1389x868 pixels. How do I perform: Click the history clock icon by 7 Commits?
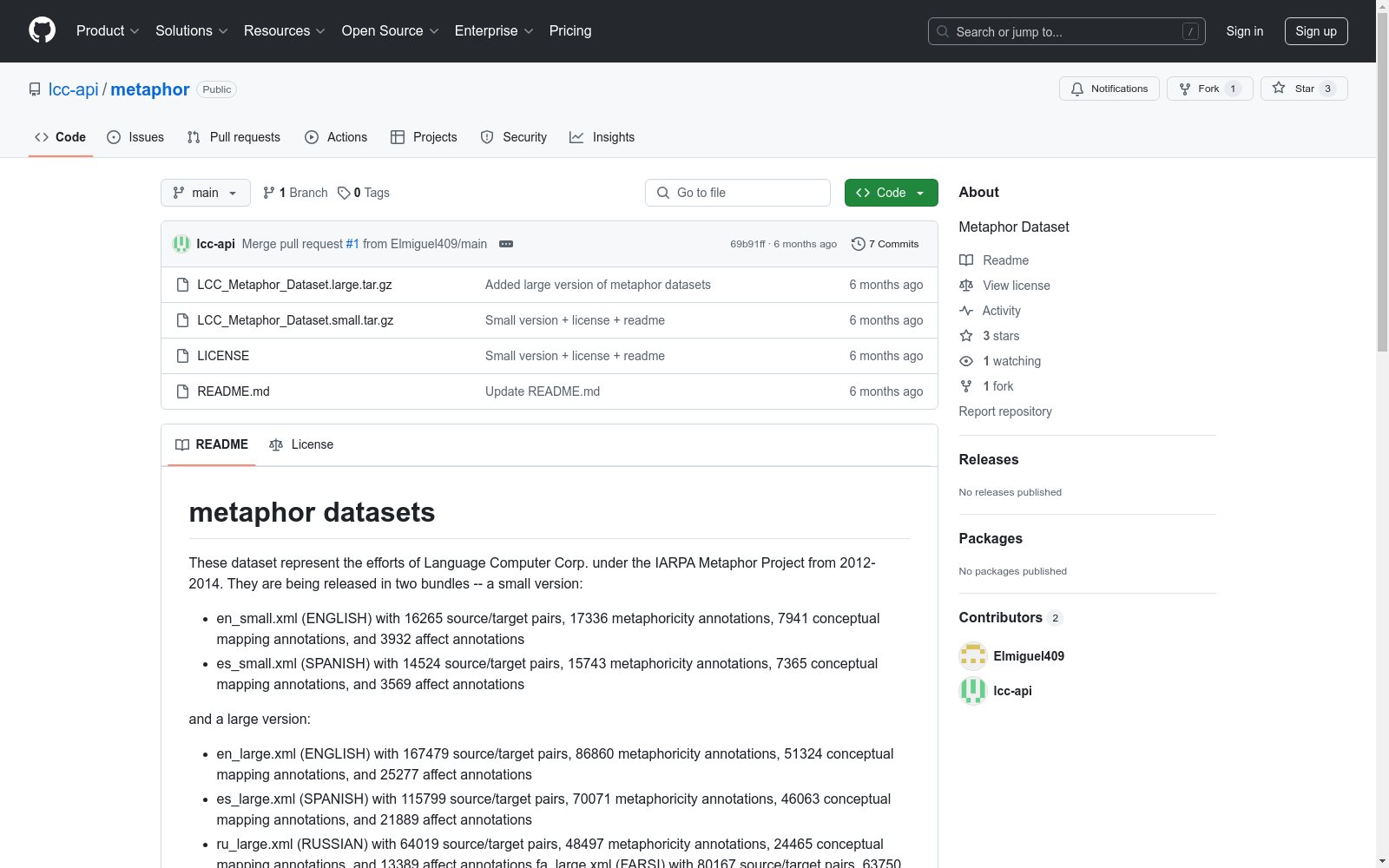(x=859, y=244)
